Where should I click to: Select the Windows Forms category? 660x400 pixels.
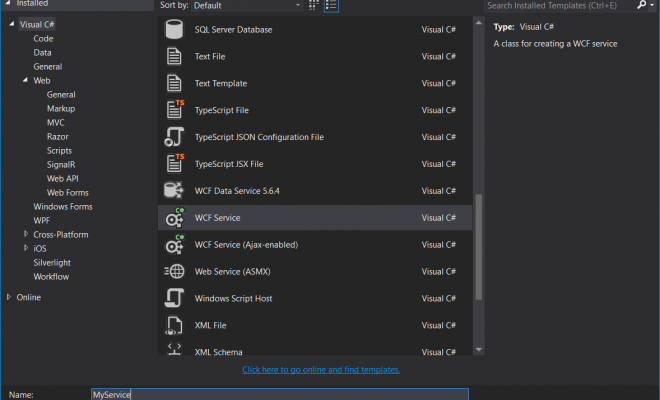click(63, 206)
